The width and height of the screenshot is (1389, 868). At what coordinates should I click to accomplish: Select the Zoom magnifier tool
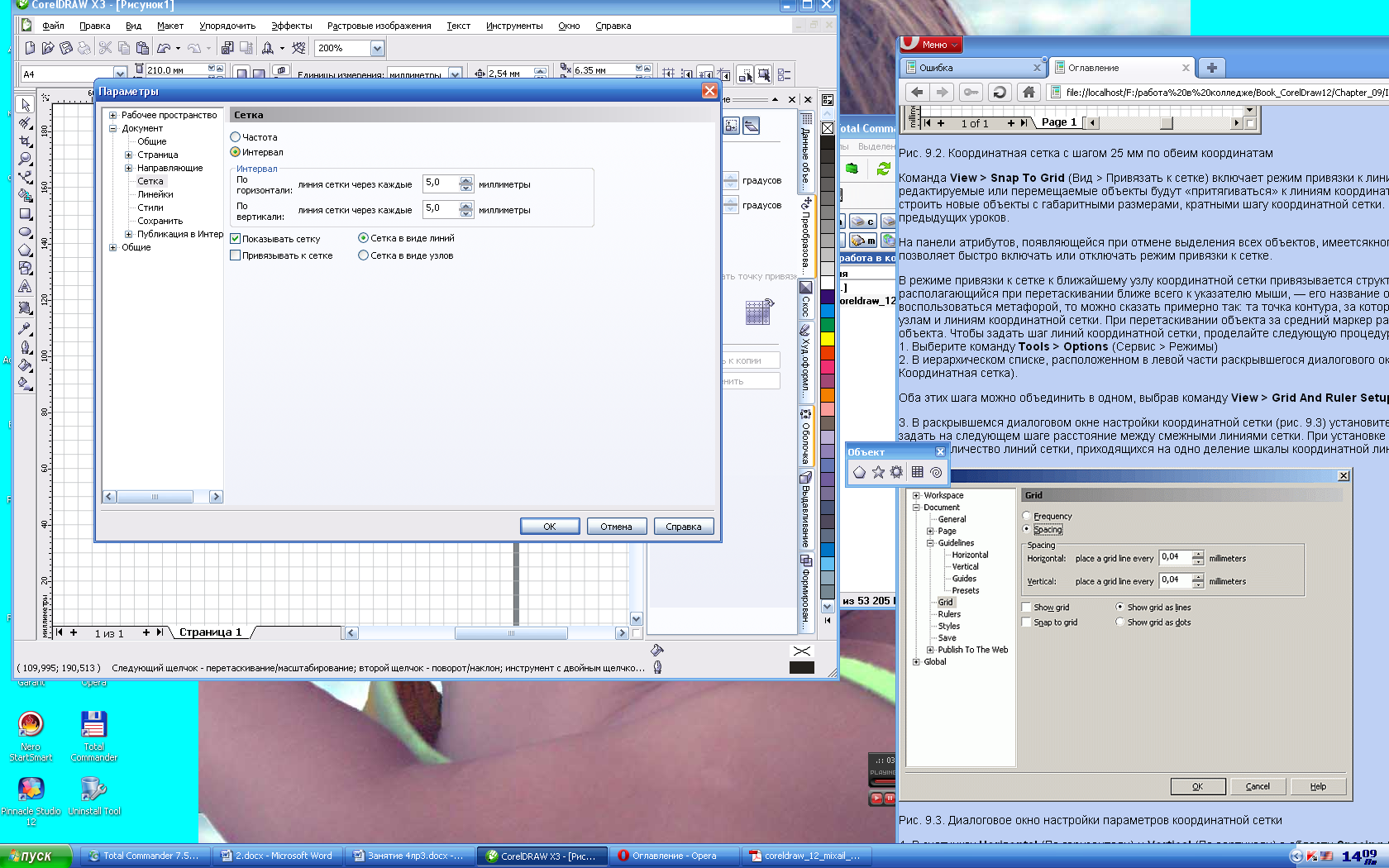(25, 159)
